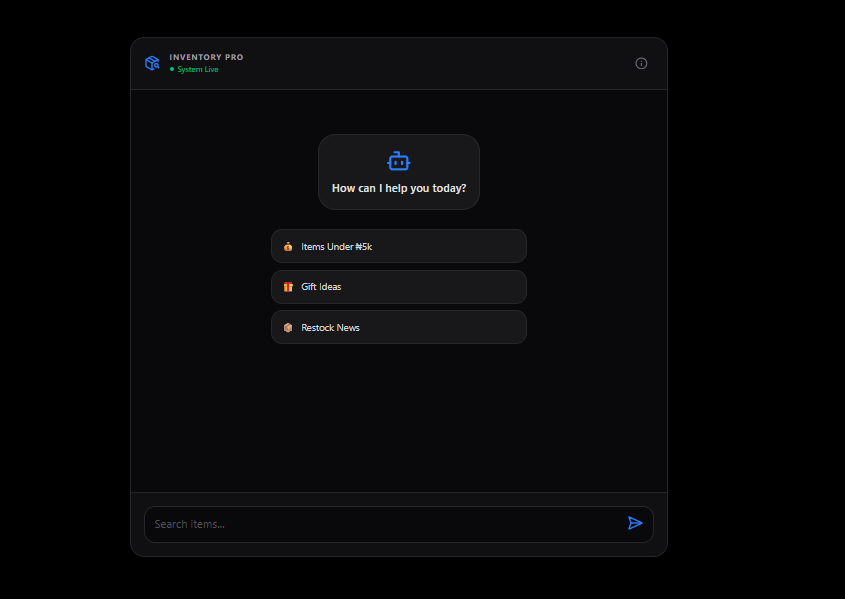Click the info icon in the header
The image size is (845, 599).
pyautogui.click(x=641, y=63)
